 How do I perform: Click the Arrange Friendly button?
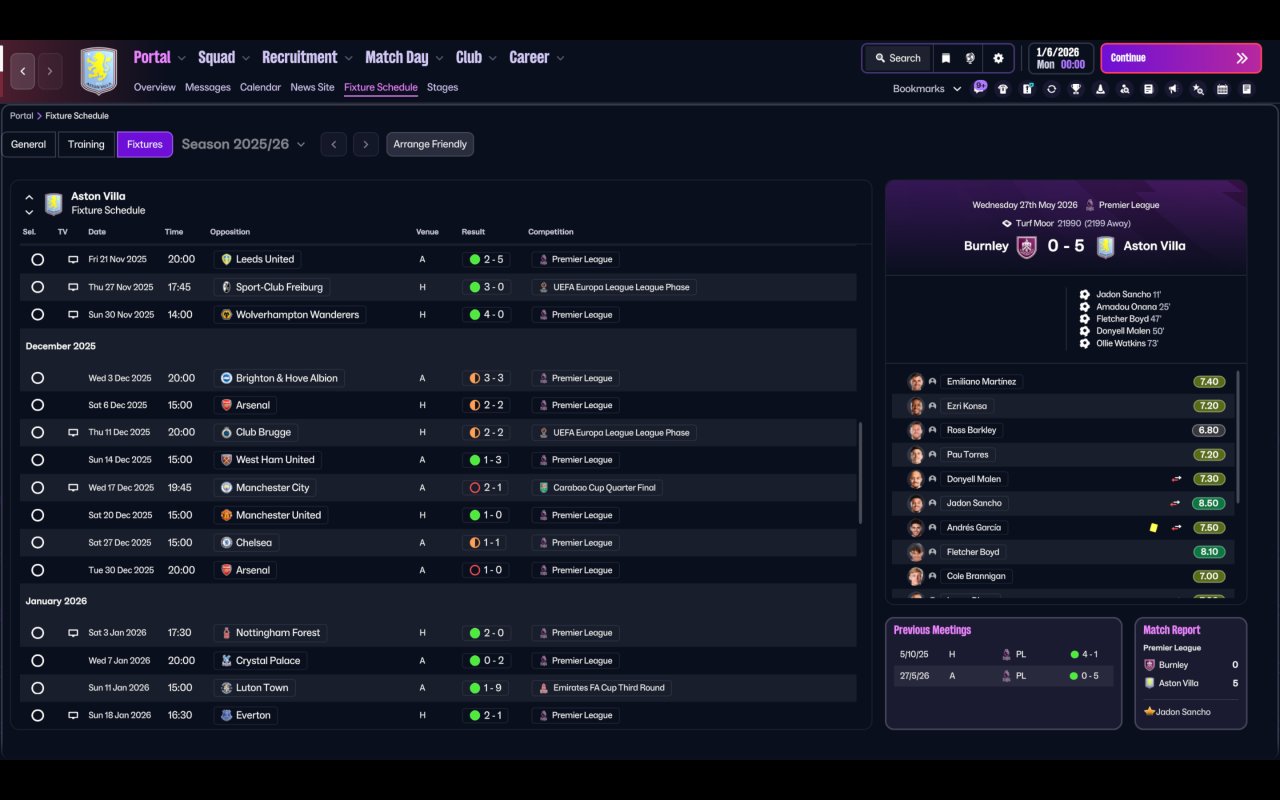(430, 144)
